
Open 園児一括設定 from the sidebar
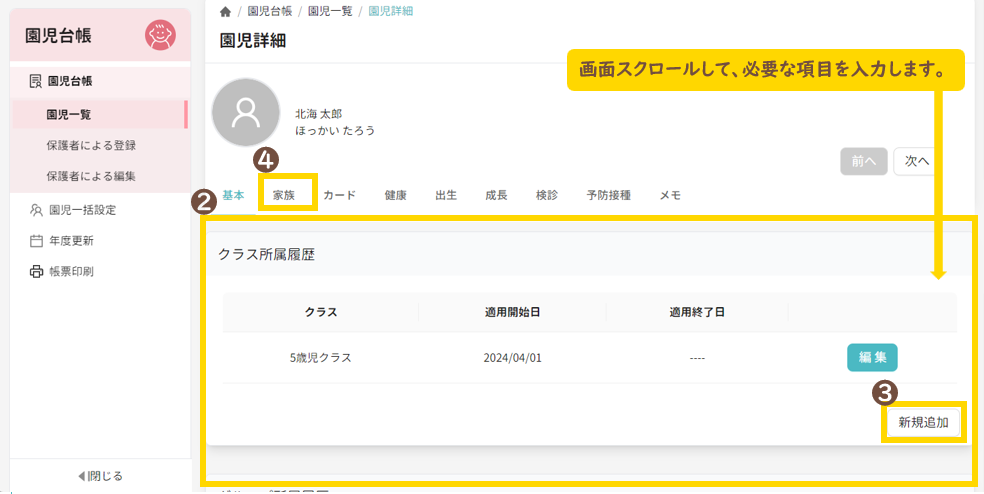82,210
